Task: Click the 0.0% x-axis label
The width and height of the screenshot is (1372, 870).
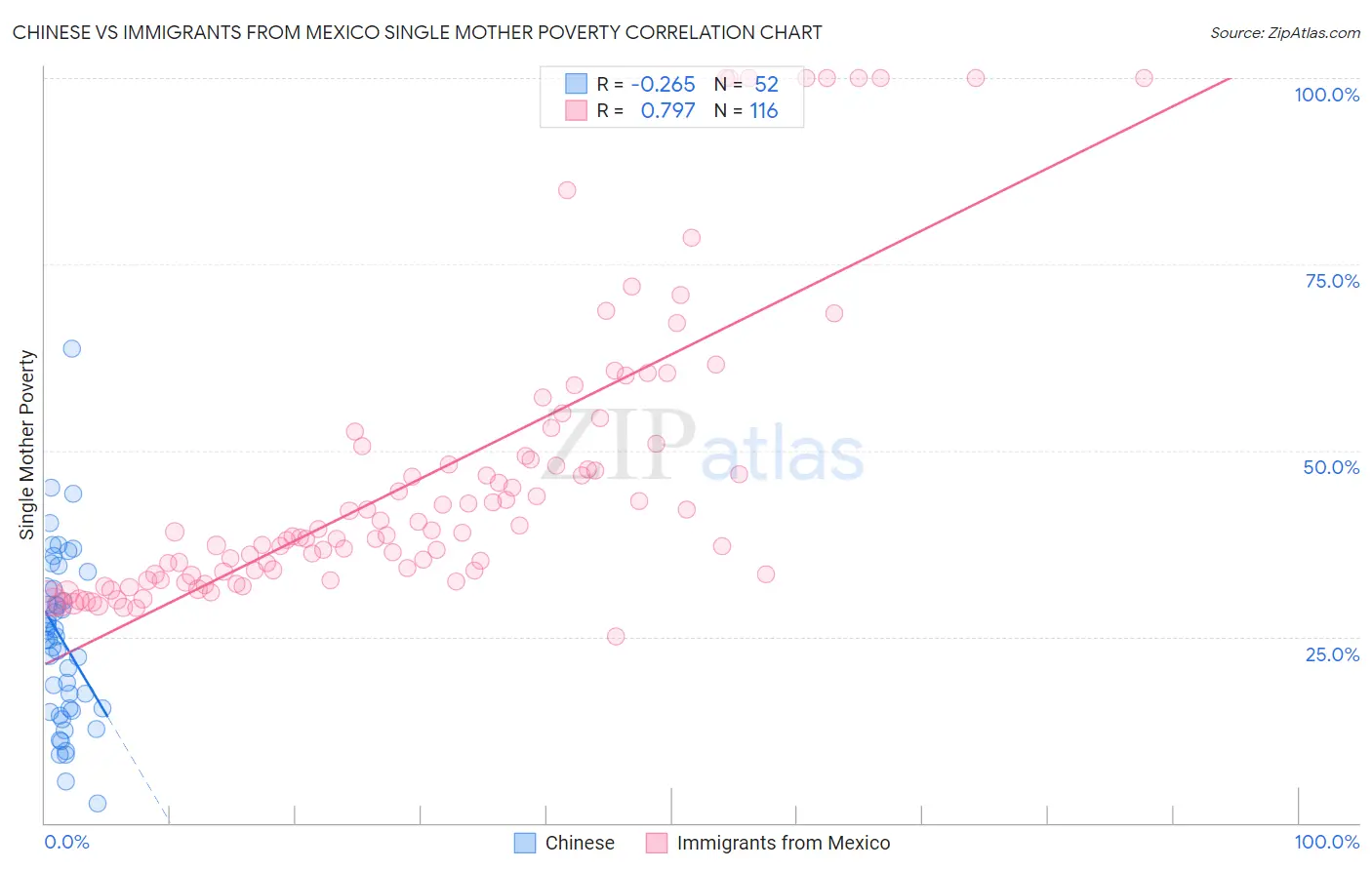Action: pyautogui.click(x=66, y=842)
